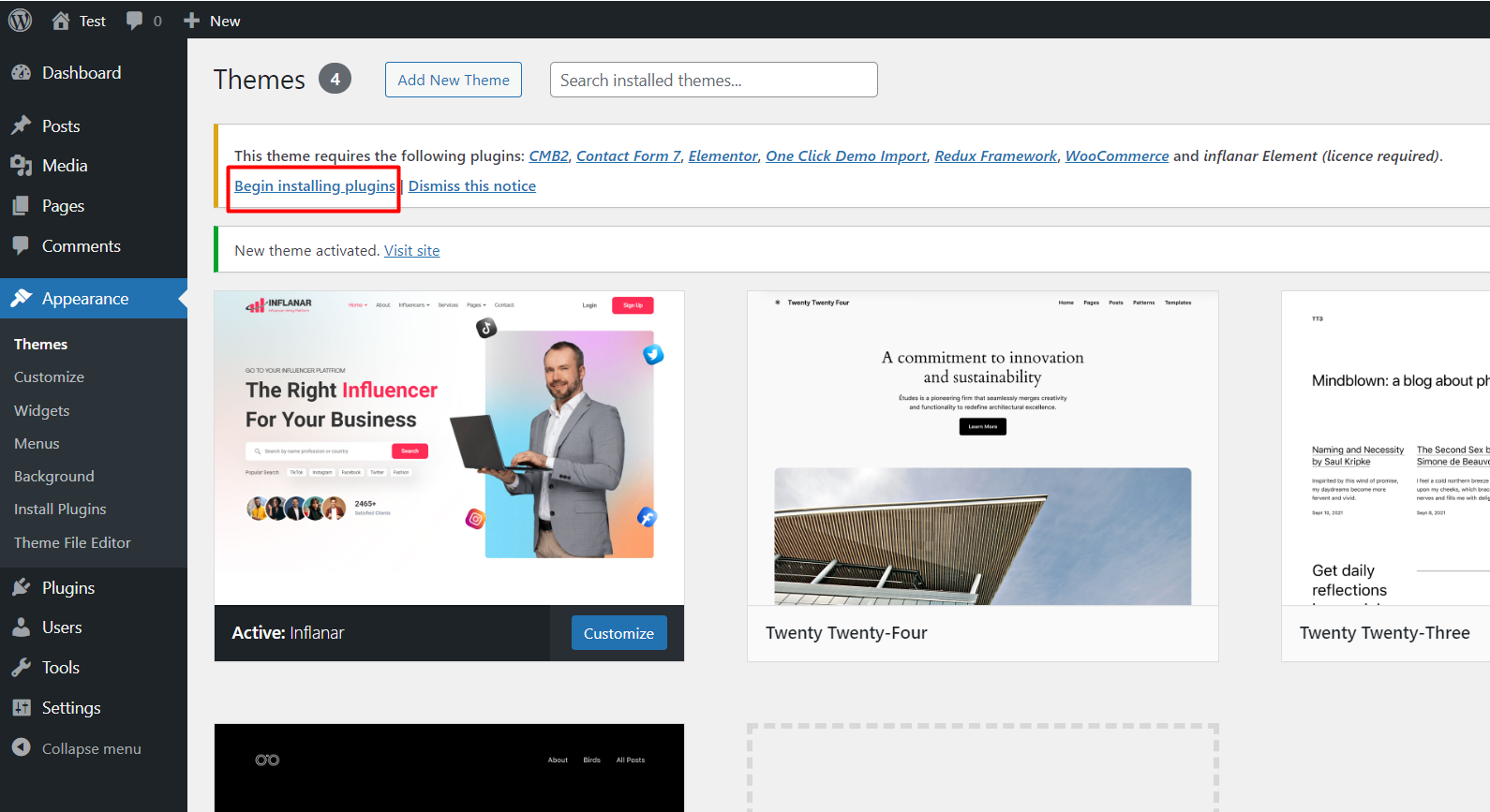The width and height of the screenshot is (1490, 812).
Task: Click the Users person icon
Action: coord(21,627)
